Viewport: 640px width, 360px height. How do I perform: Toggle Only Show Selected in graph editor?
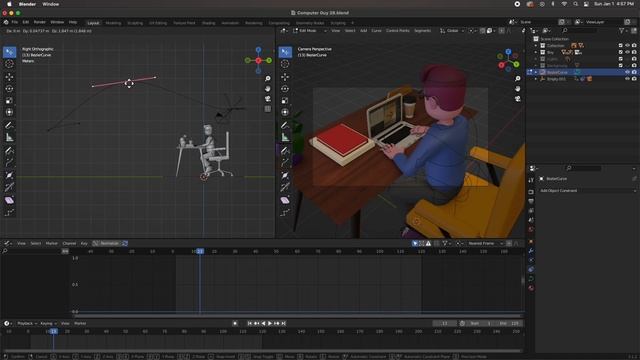tap(415, 243)
